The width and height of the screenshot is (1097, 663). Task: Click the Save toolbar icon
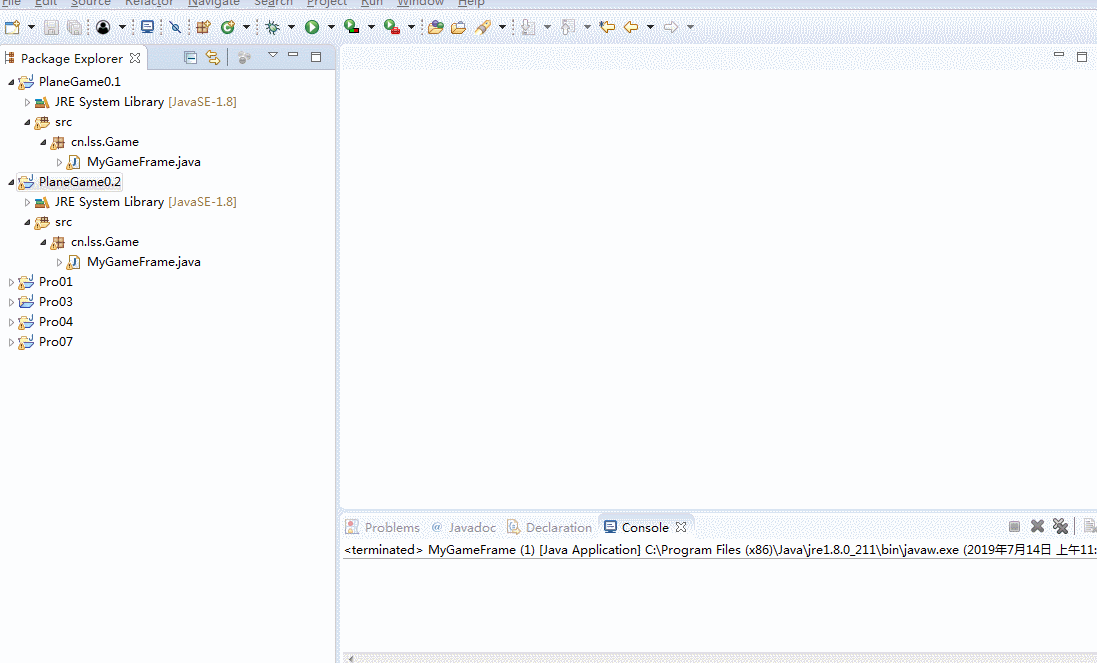click(51, 27)
